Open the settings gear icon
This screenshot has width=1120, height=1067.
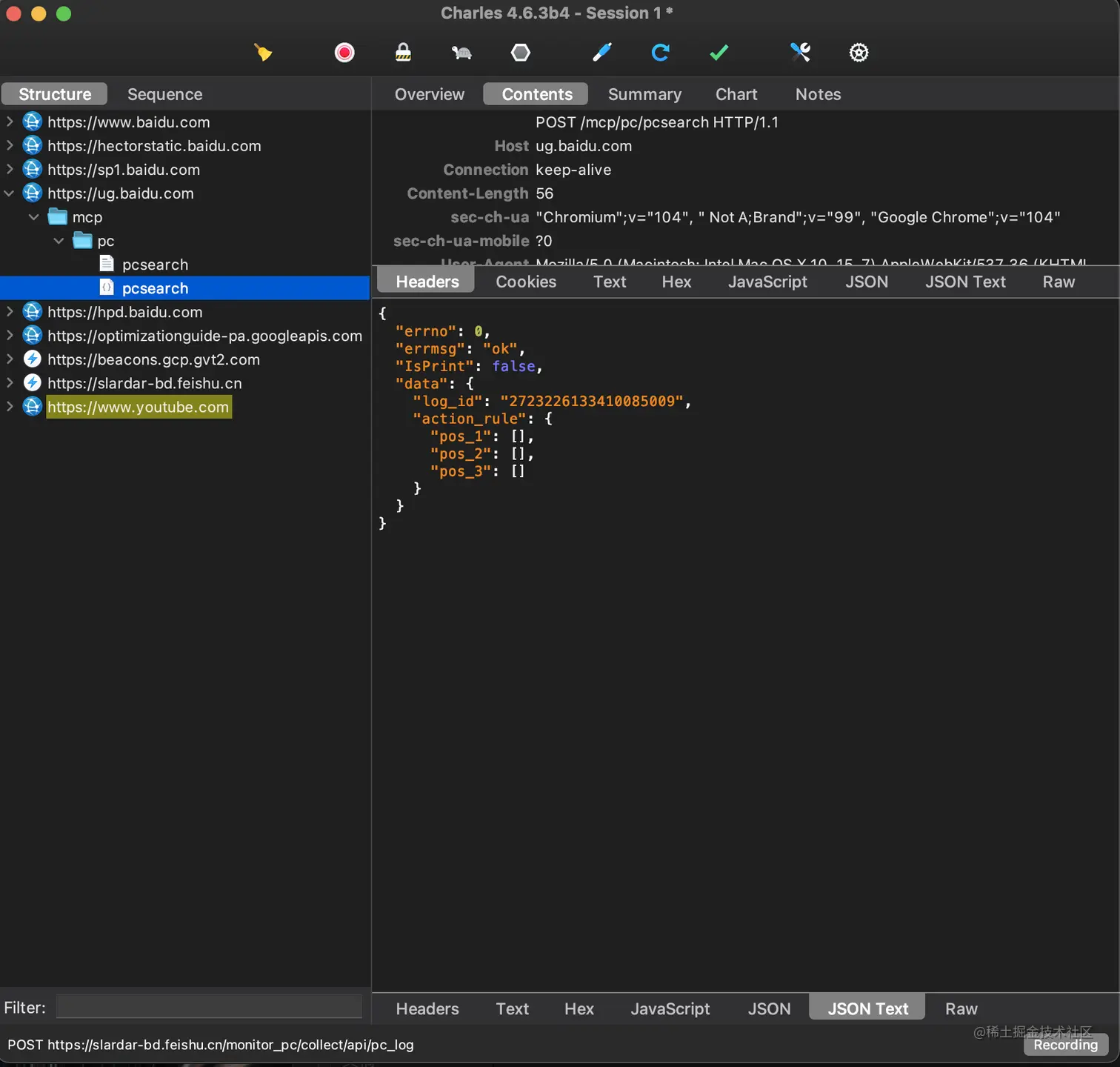pyautogui.click(x=859, y=53)
